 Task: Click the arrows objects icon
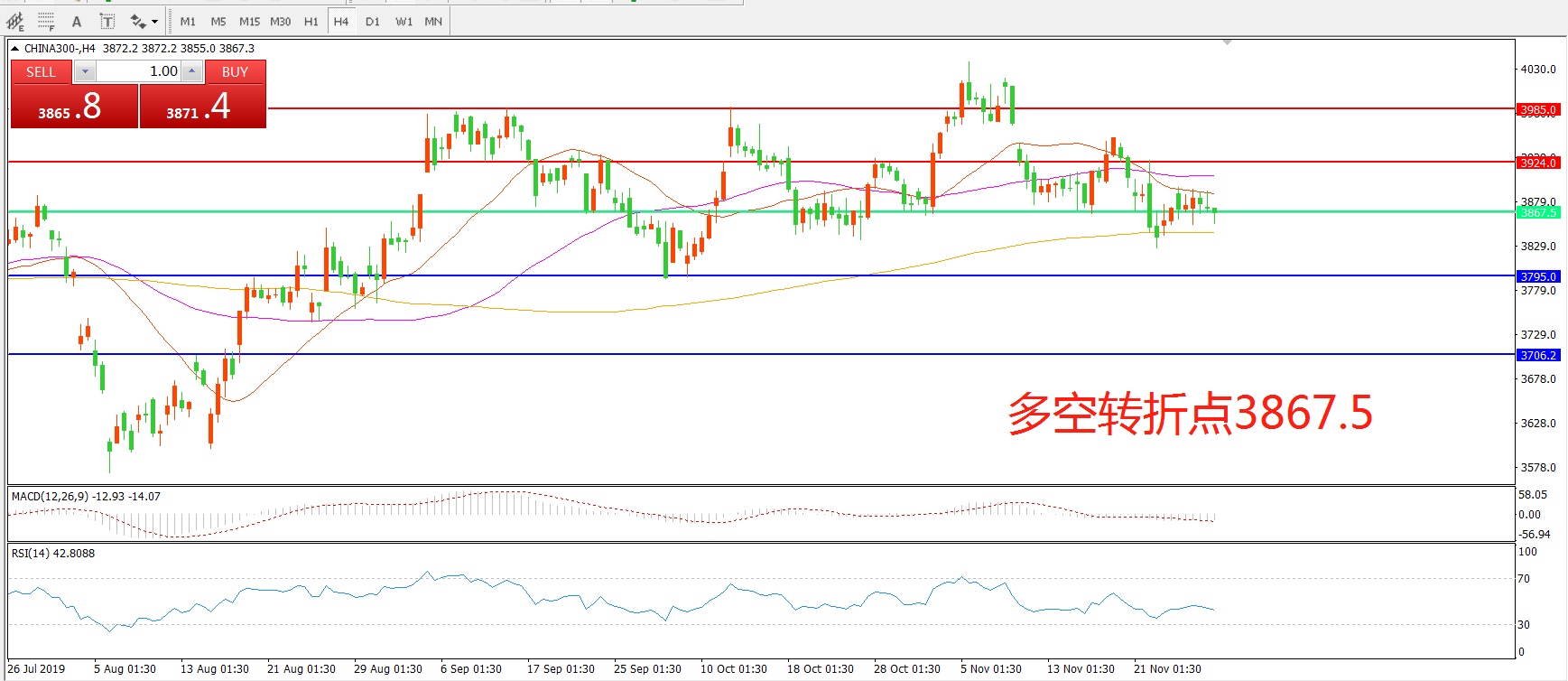137,21
